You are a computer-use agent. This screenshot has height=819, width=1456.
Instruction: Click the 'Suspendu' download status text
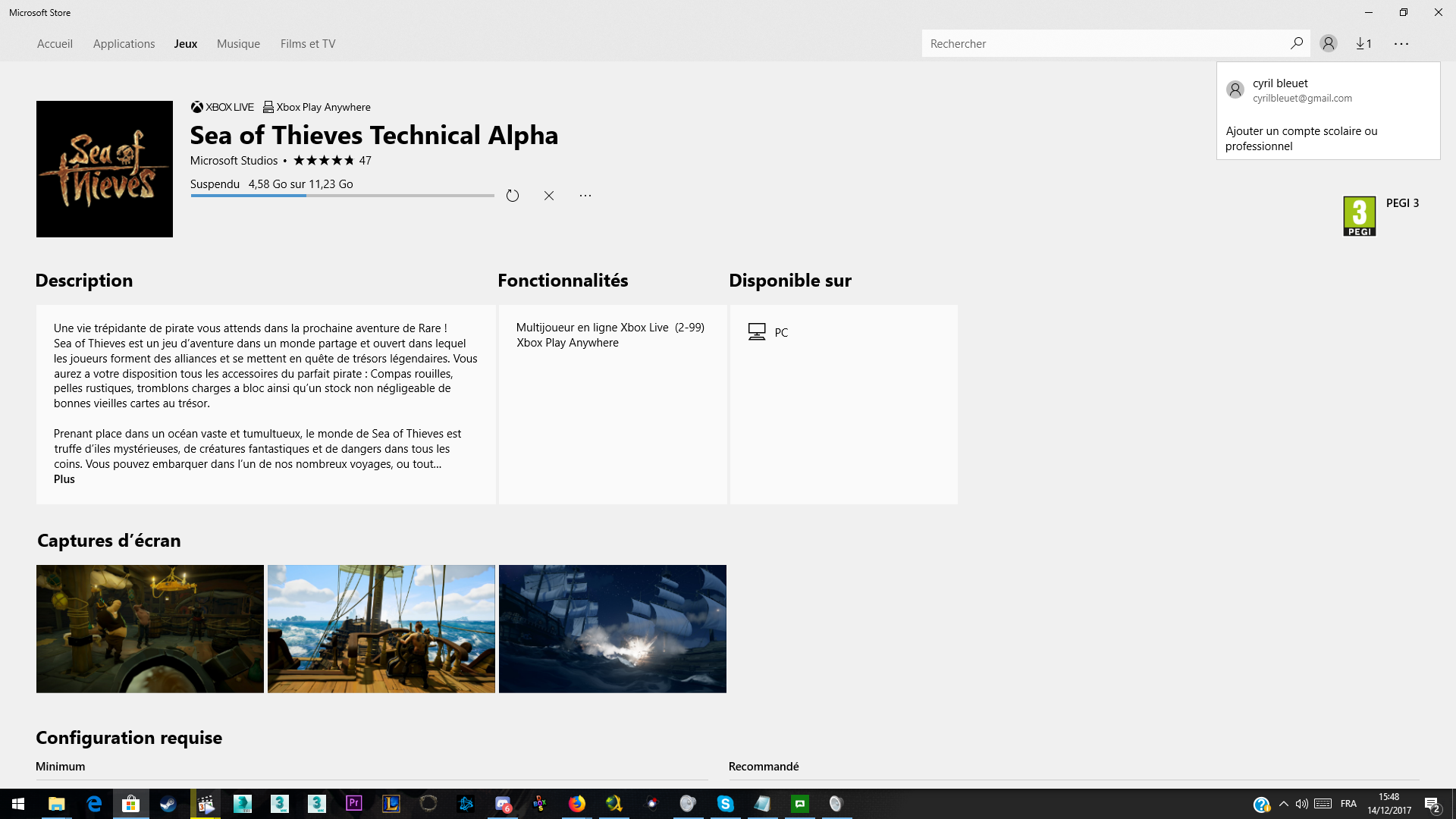[x=215, y=184]
